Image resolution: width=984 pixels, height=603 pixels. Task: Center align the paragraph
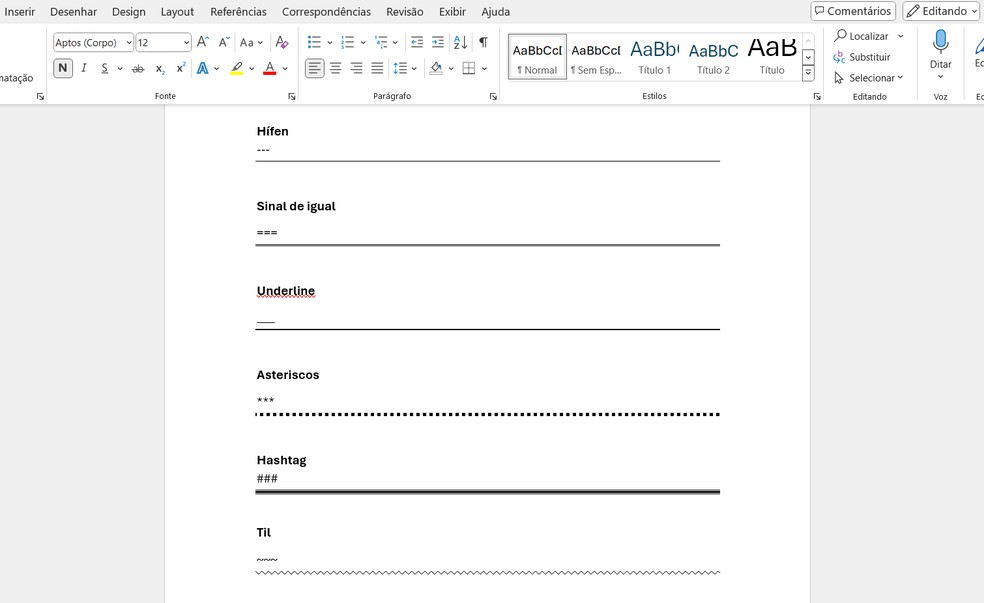336,68
